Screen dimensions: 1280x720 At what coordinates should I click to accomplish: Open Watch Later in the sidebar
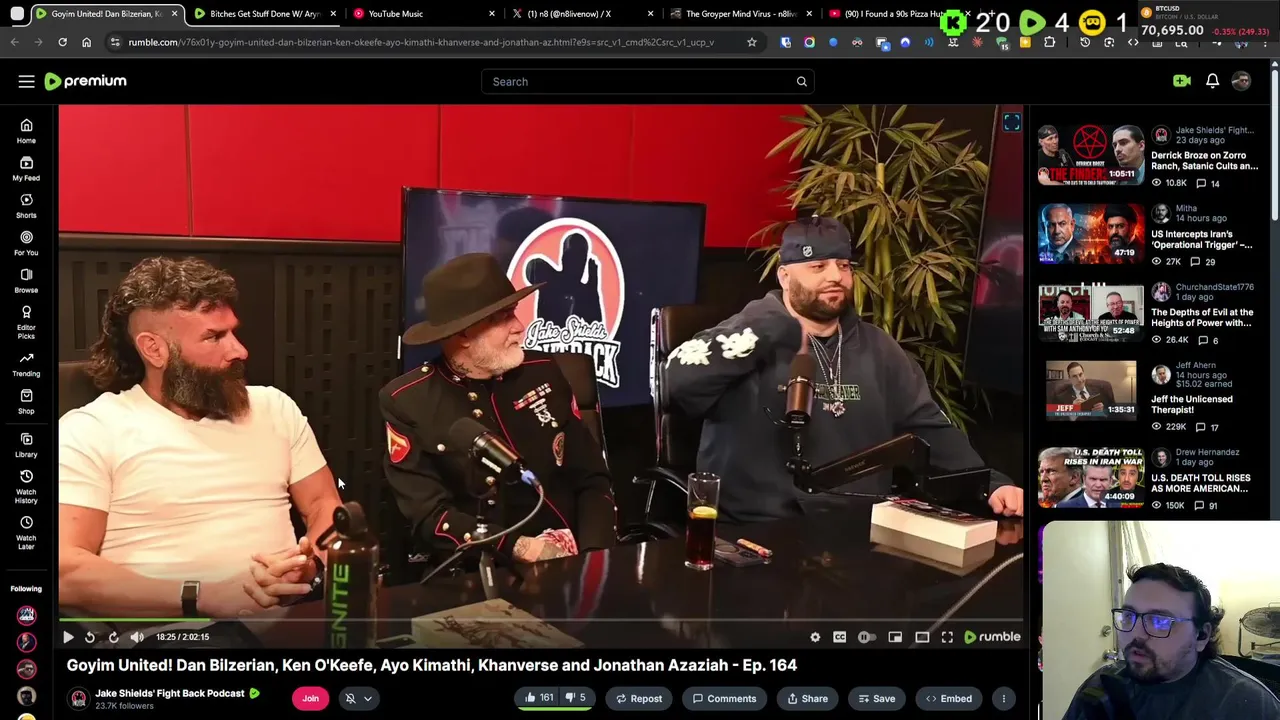tap(26, 531)
